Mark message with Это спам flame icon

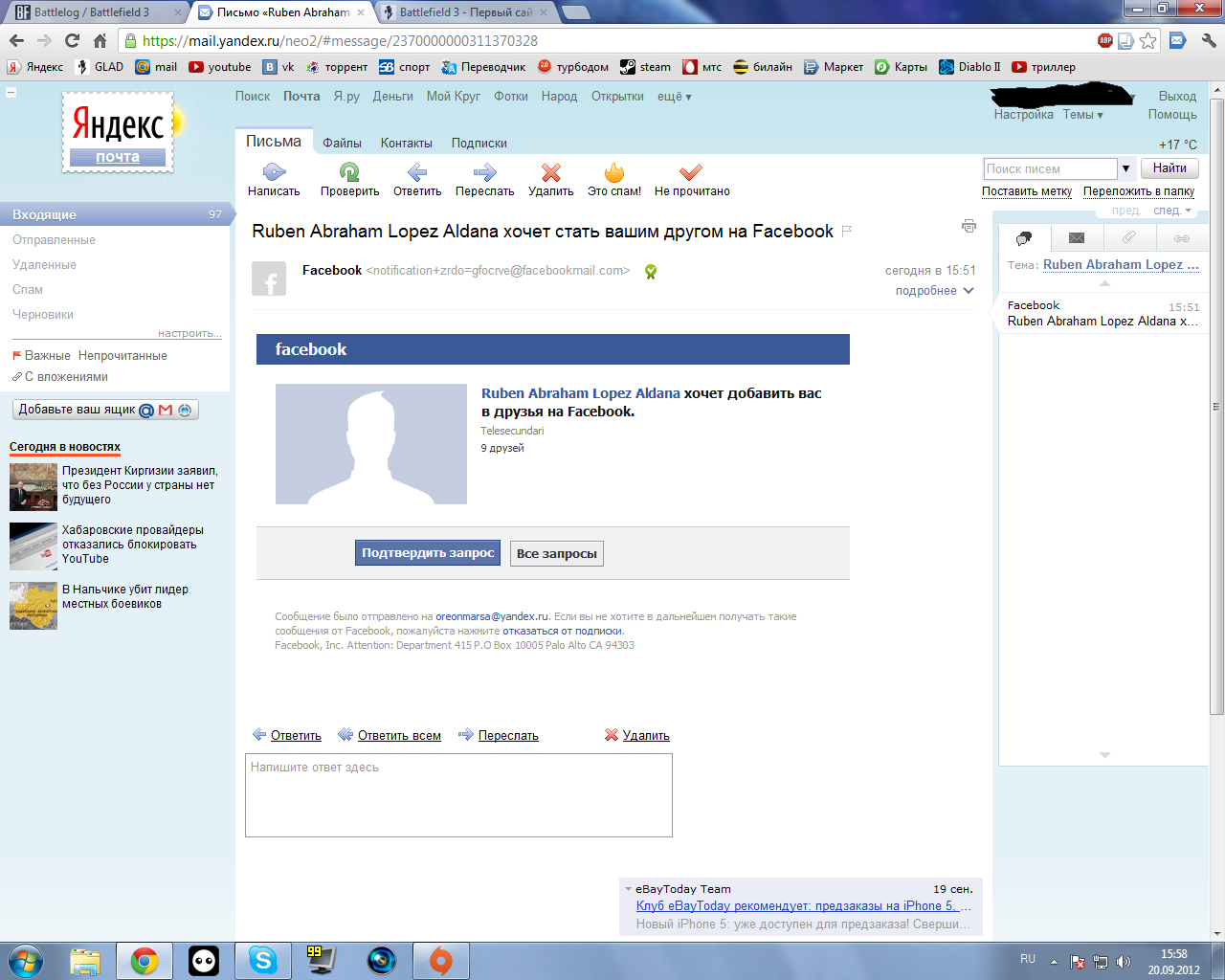click(614, 172)
